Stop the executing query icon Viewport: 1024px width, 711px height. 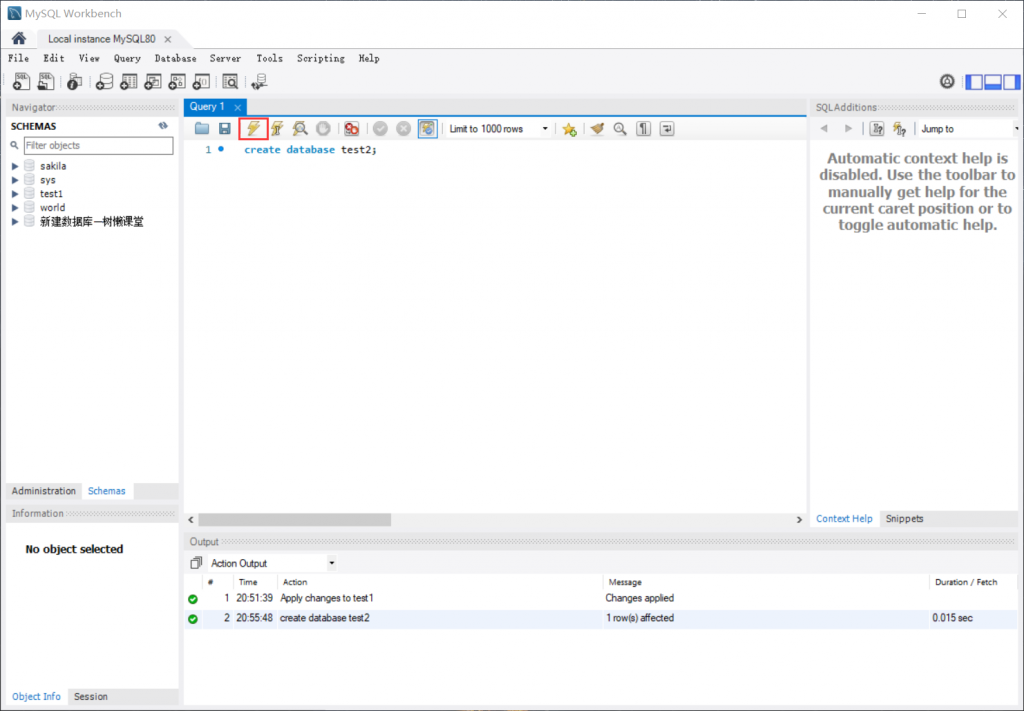(323, 129)
